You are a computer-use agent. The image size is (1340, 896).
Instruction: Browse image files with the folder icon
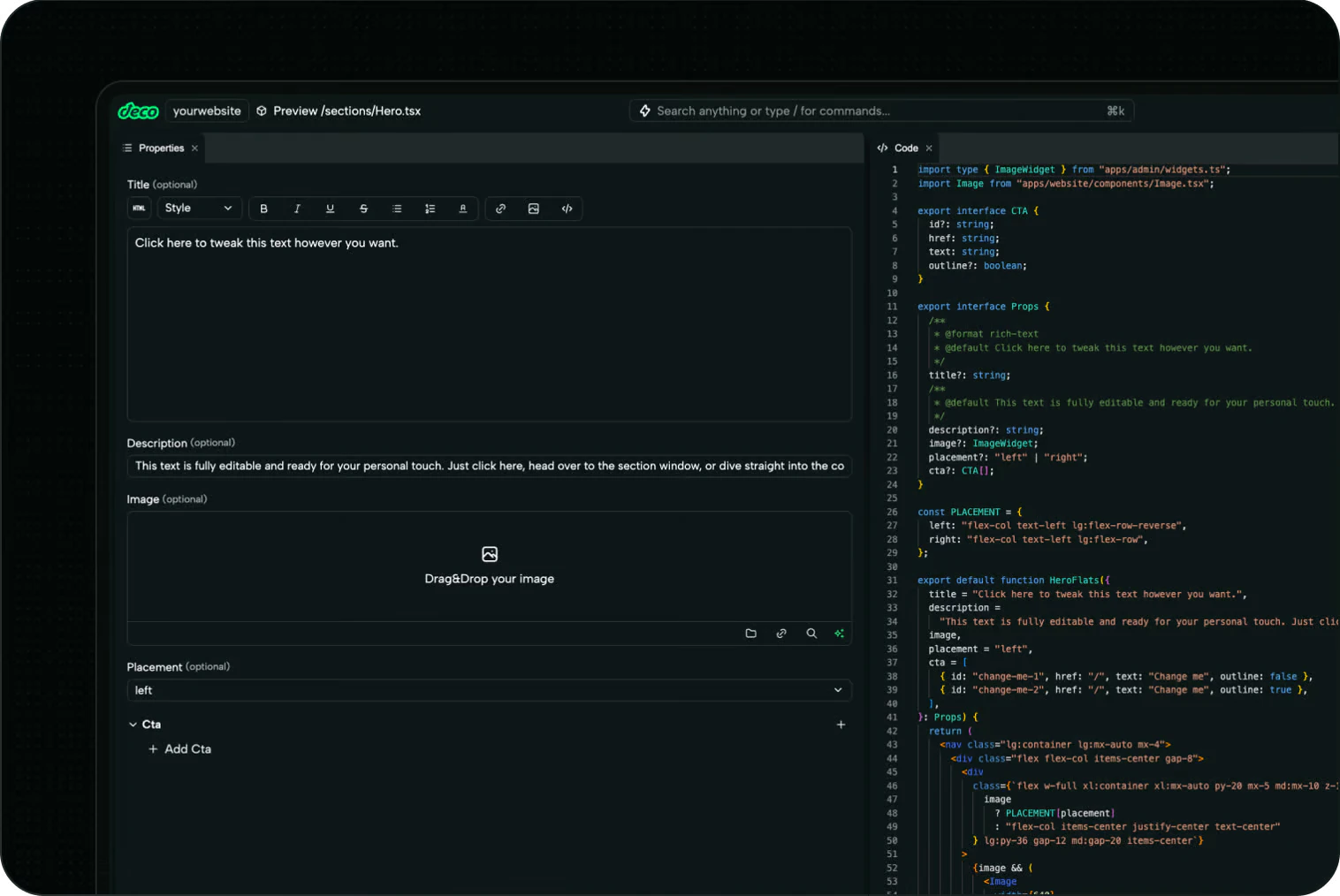(x=751, y=634)
